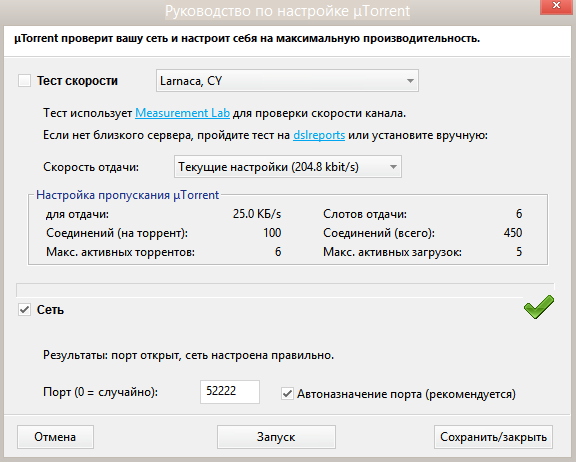The height and width of the screenshot is (462, 576).
Task: Click the для отдачи label
Action: [77, 214]
